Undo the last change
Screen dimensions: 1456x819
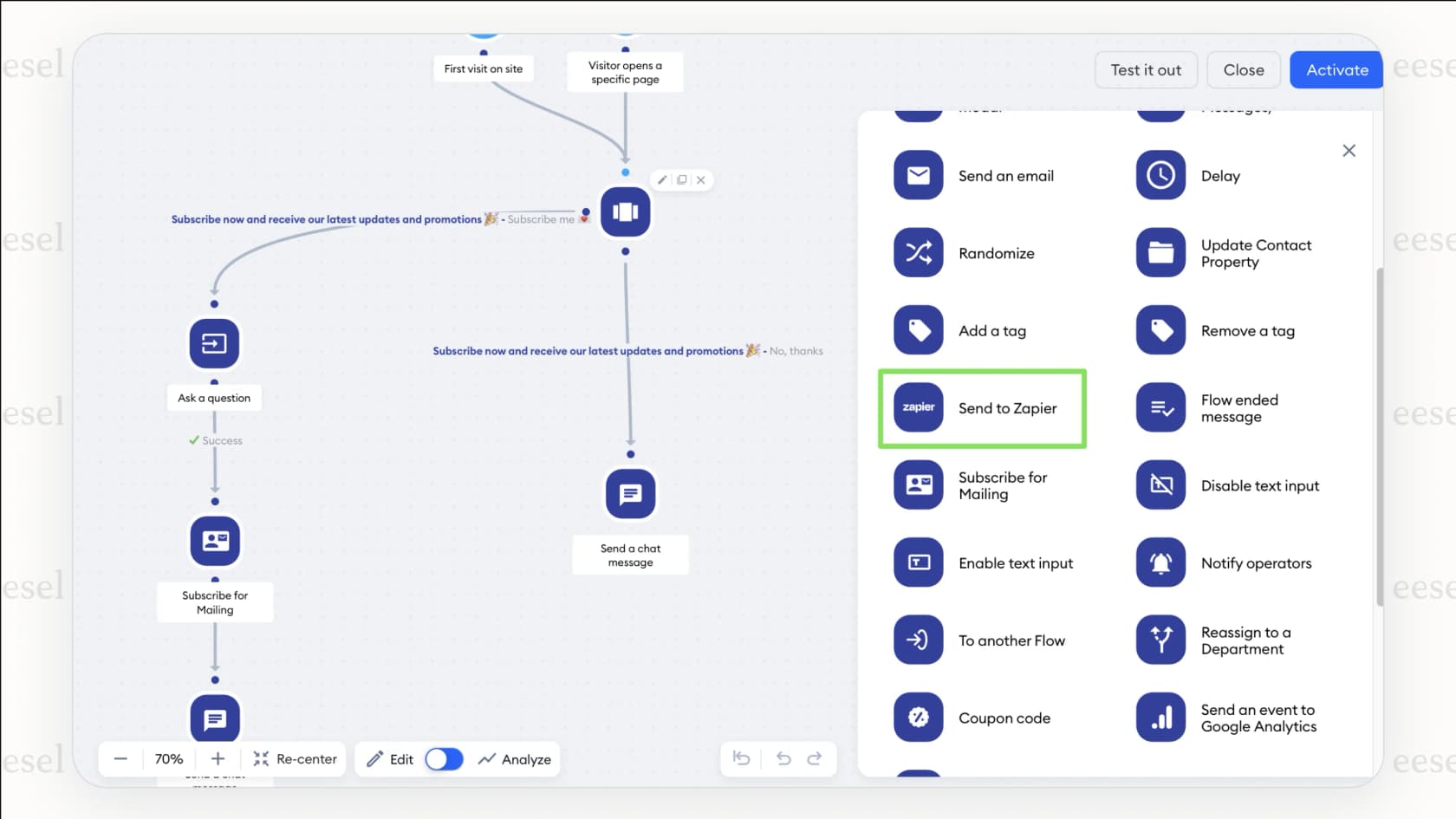click(783, 759)
